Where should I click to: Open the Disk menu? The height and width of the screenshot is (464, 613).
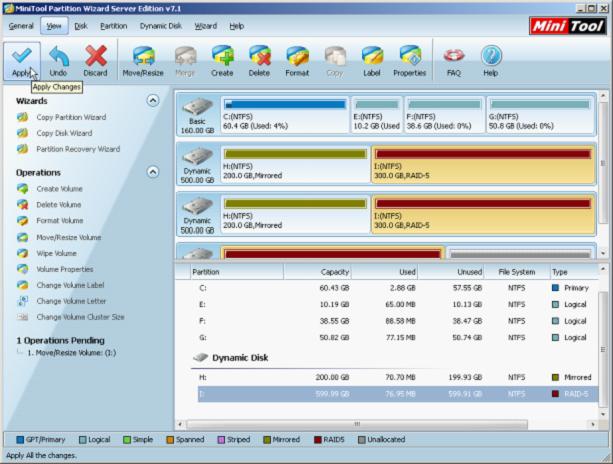coord(81,26)
